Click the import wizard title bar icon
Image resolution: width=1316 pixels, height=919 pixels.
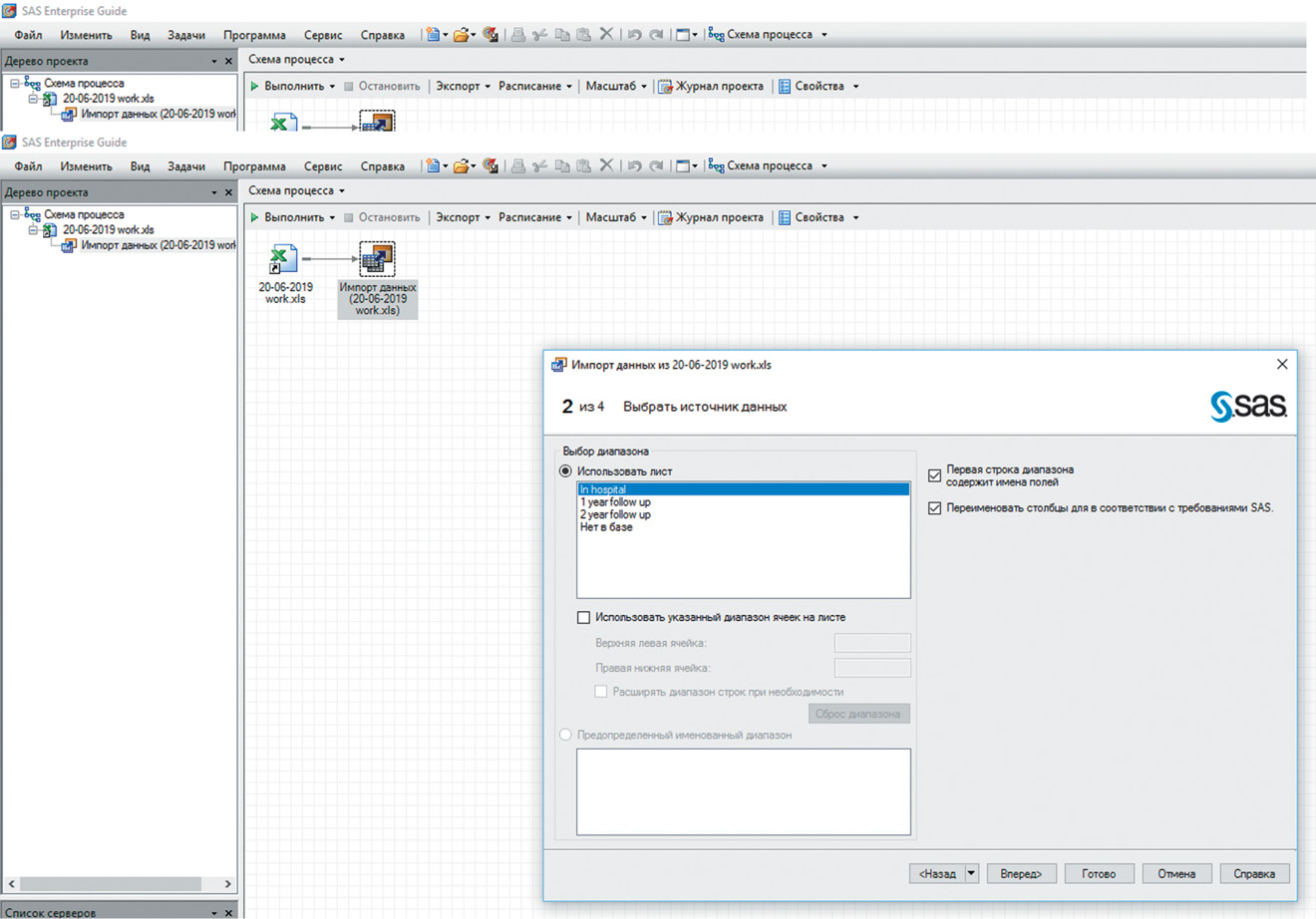559,365
